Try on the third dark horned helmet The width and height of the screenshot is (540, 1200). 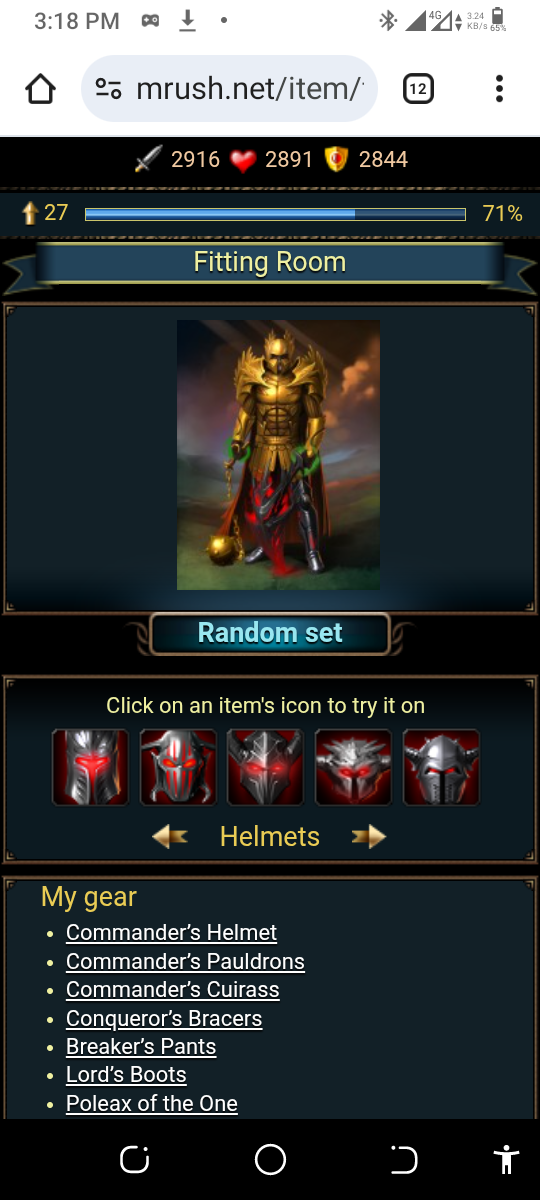[266, 767]
